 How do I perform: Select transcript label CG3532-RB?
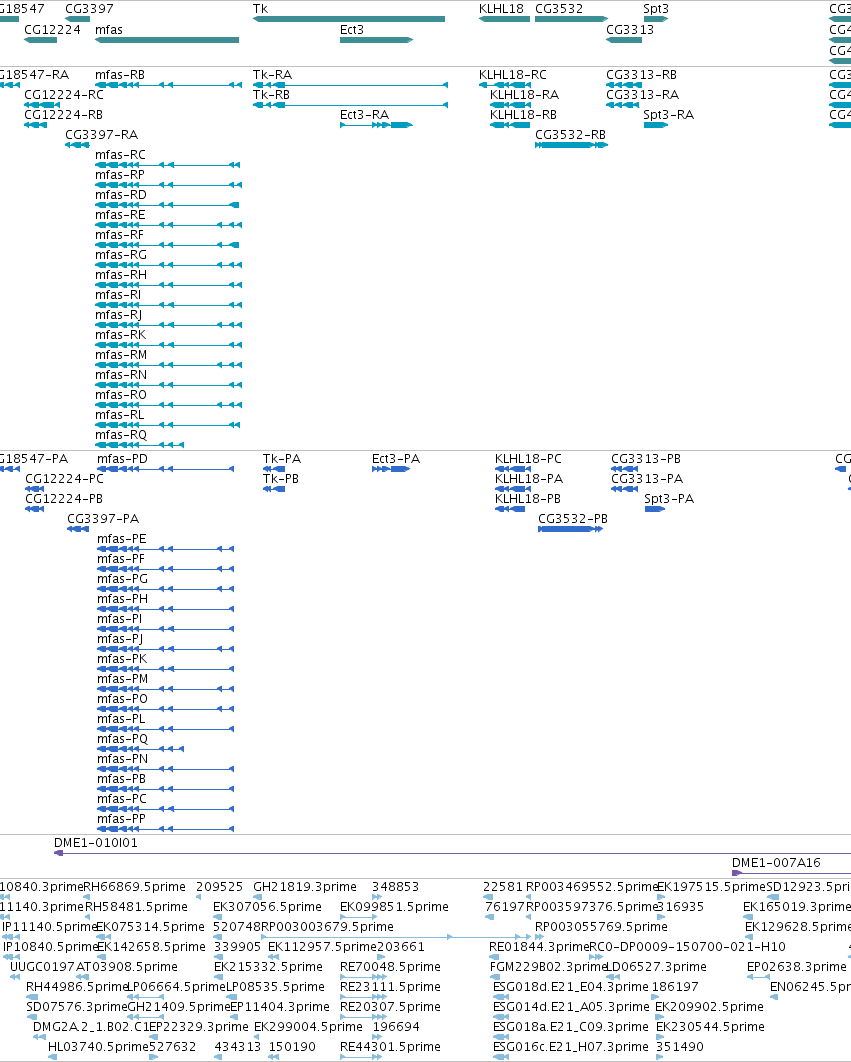click(570, 135)
